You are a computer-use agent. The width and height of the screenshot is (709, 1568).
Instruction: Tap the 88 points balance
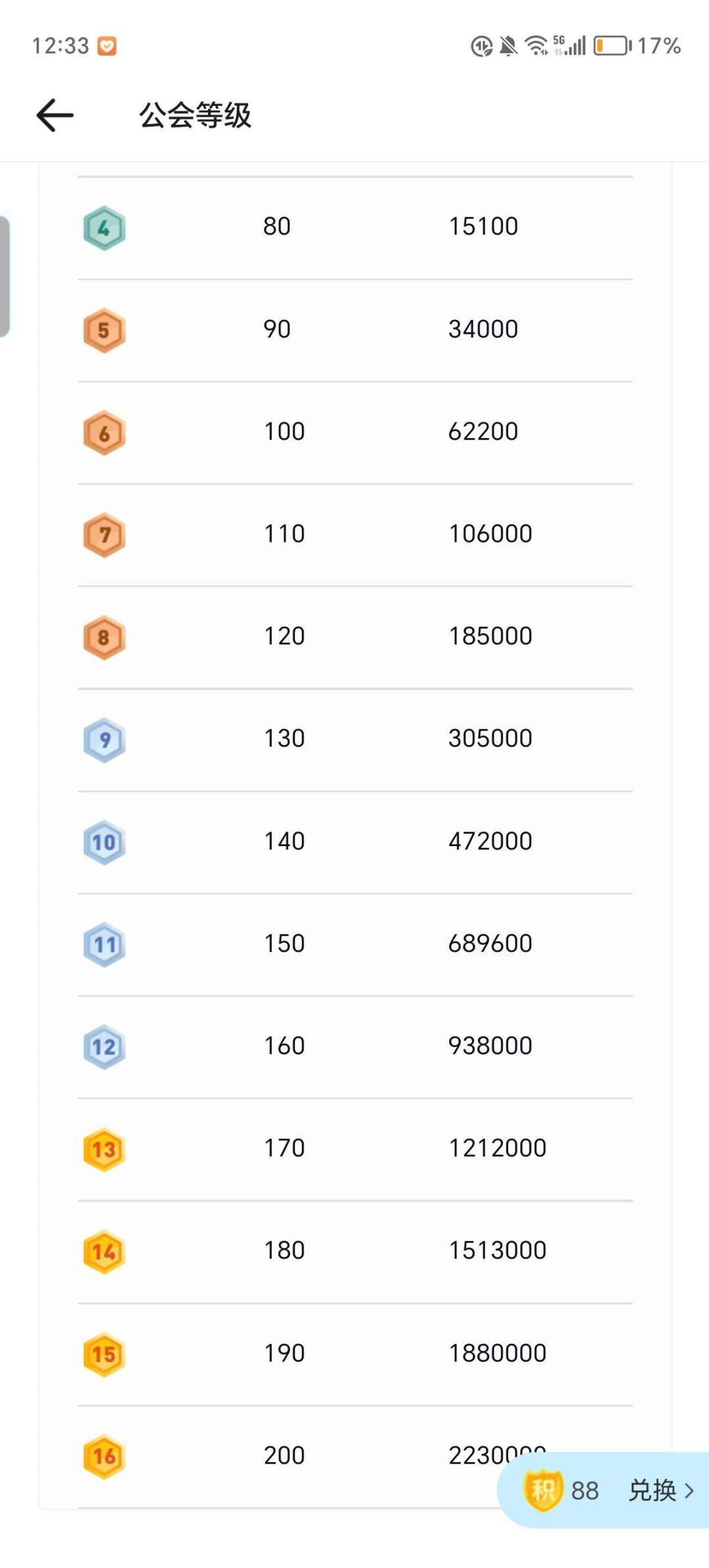point(585,1490)
